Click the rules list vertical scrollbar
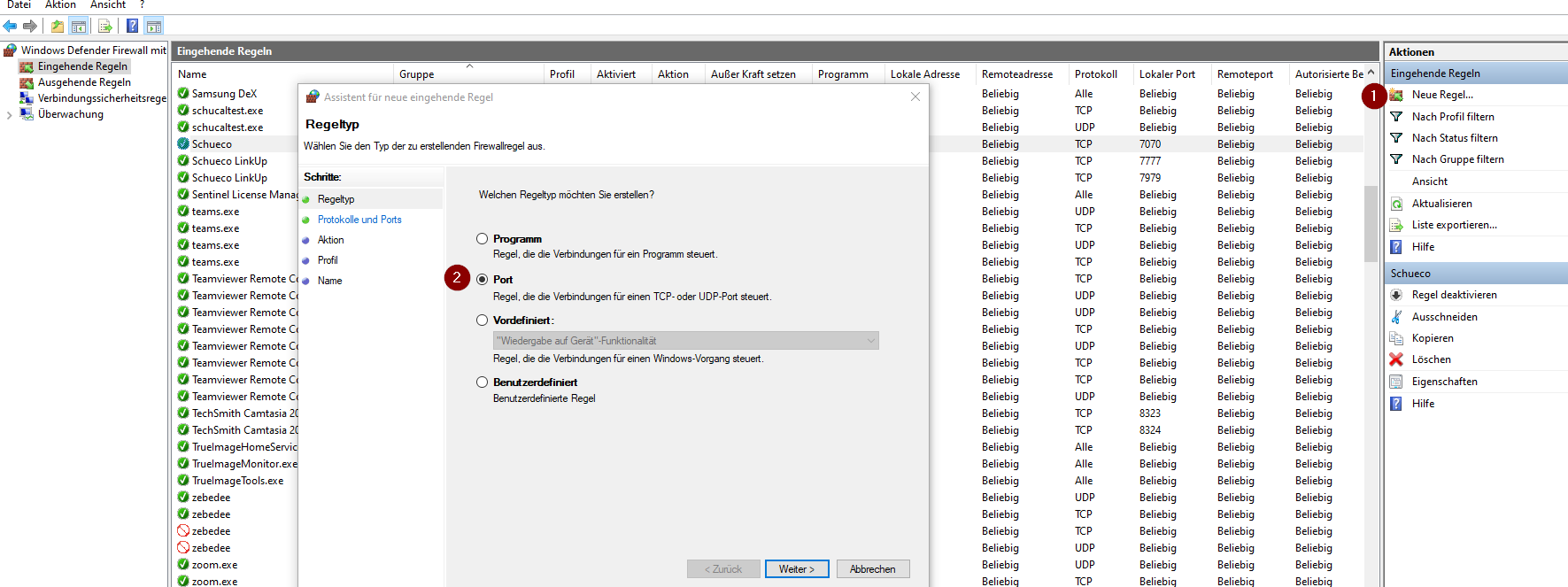This screenshot has height=587, width=1568. (x=1371, y=221)
